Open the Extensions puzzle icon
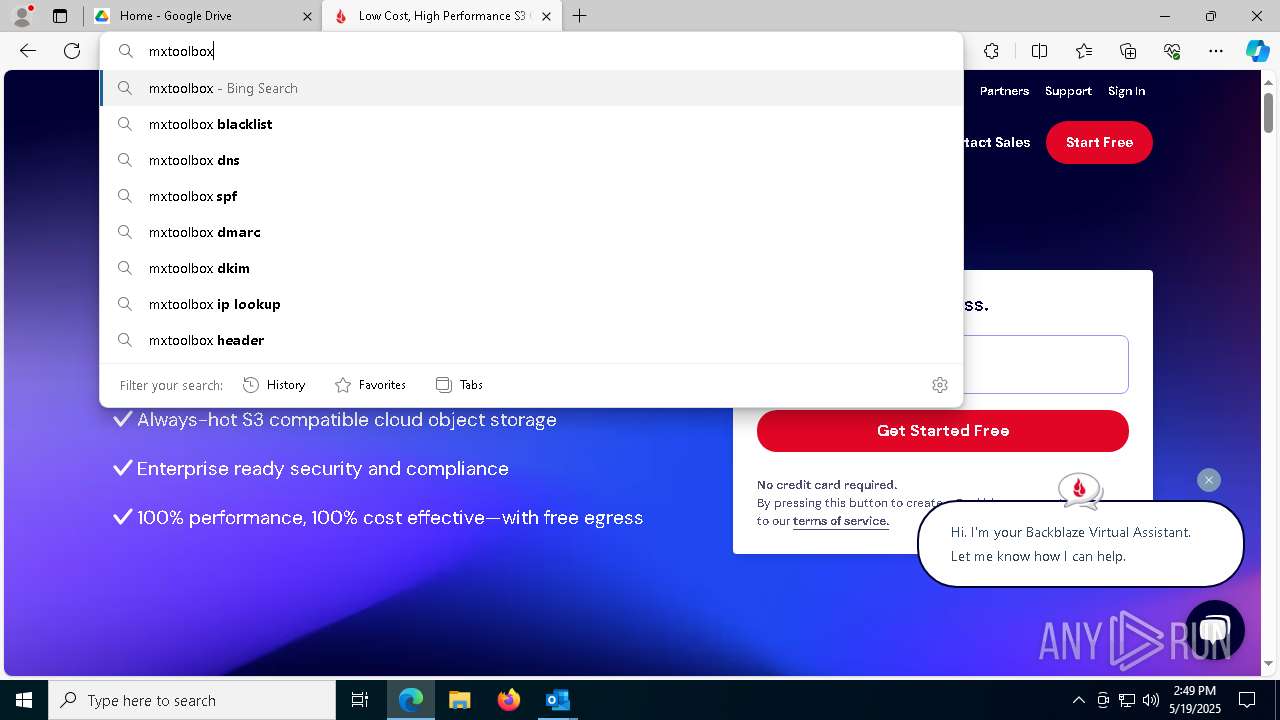This screenshot has width=1280, height=720. [991, 51]
